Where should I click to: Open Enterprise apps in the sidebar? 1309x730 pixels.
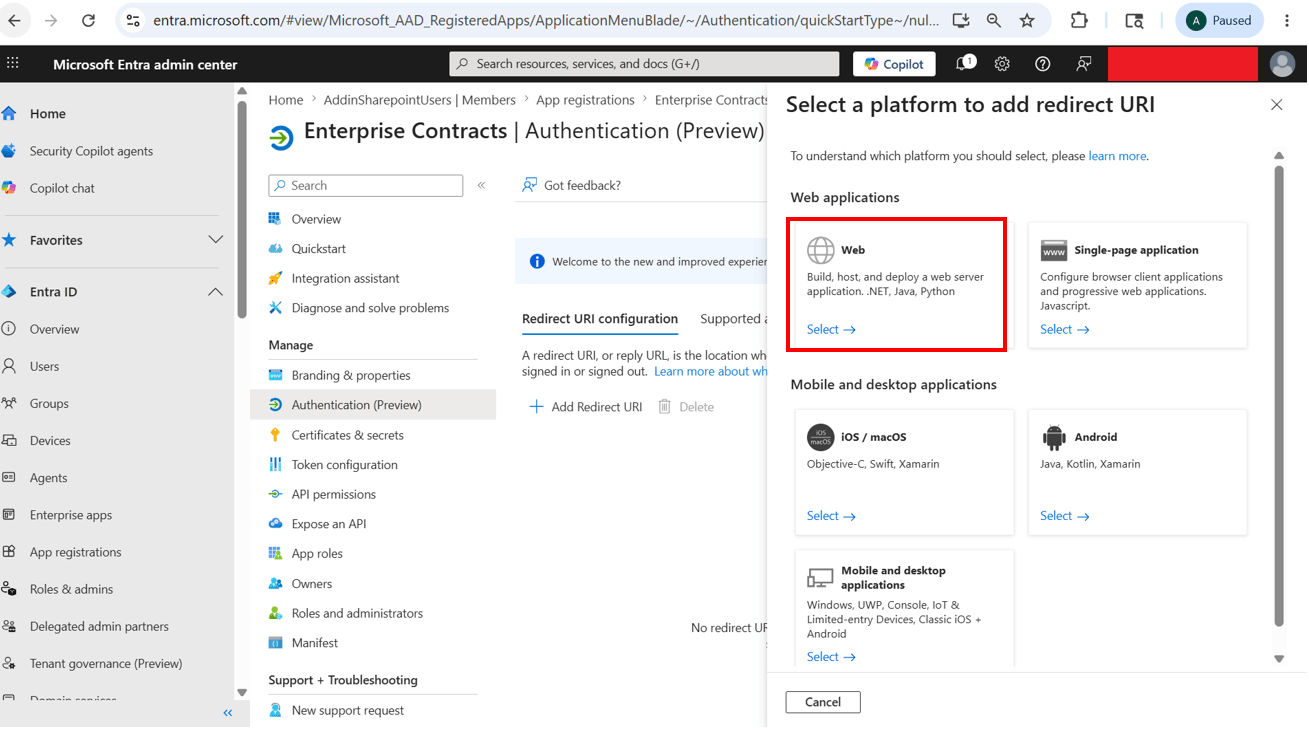pyautogui.click(x=71, y=515)
